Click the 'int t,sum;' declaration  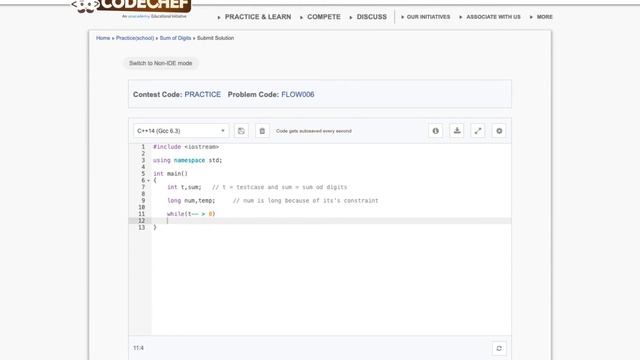[184, 187]
